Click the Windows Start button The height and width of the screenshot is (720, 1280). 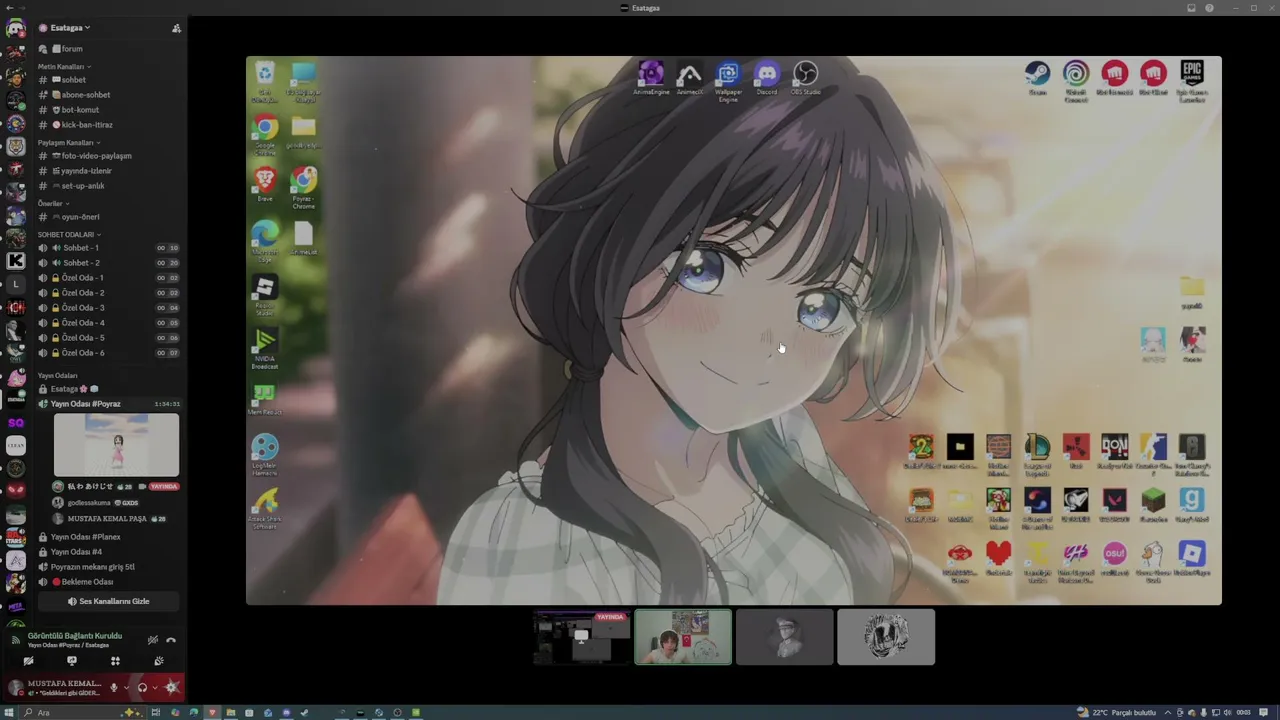pyautogui.click(x=10, y=712)
